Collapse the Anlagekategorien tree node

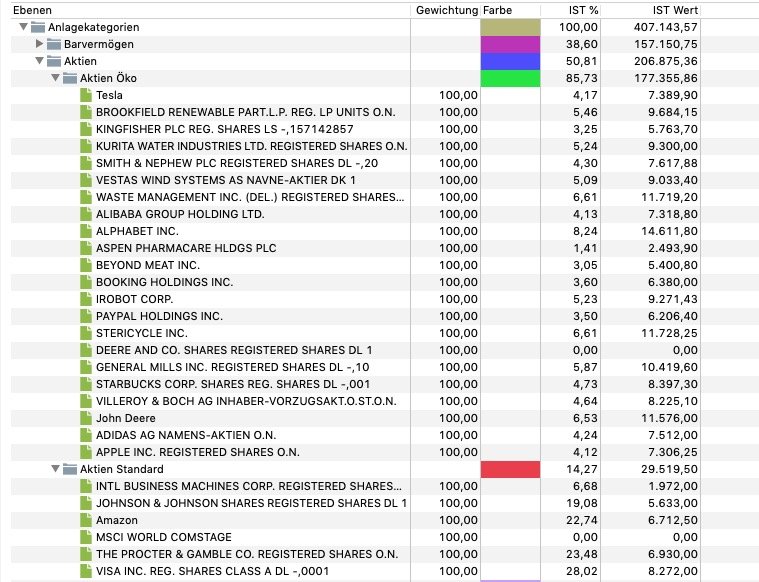click(x=23, y=27)
